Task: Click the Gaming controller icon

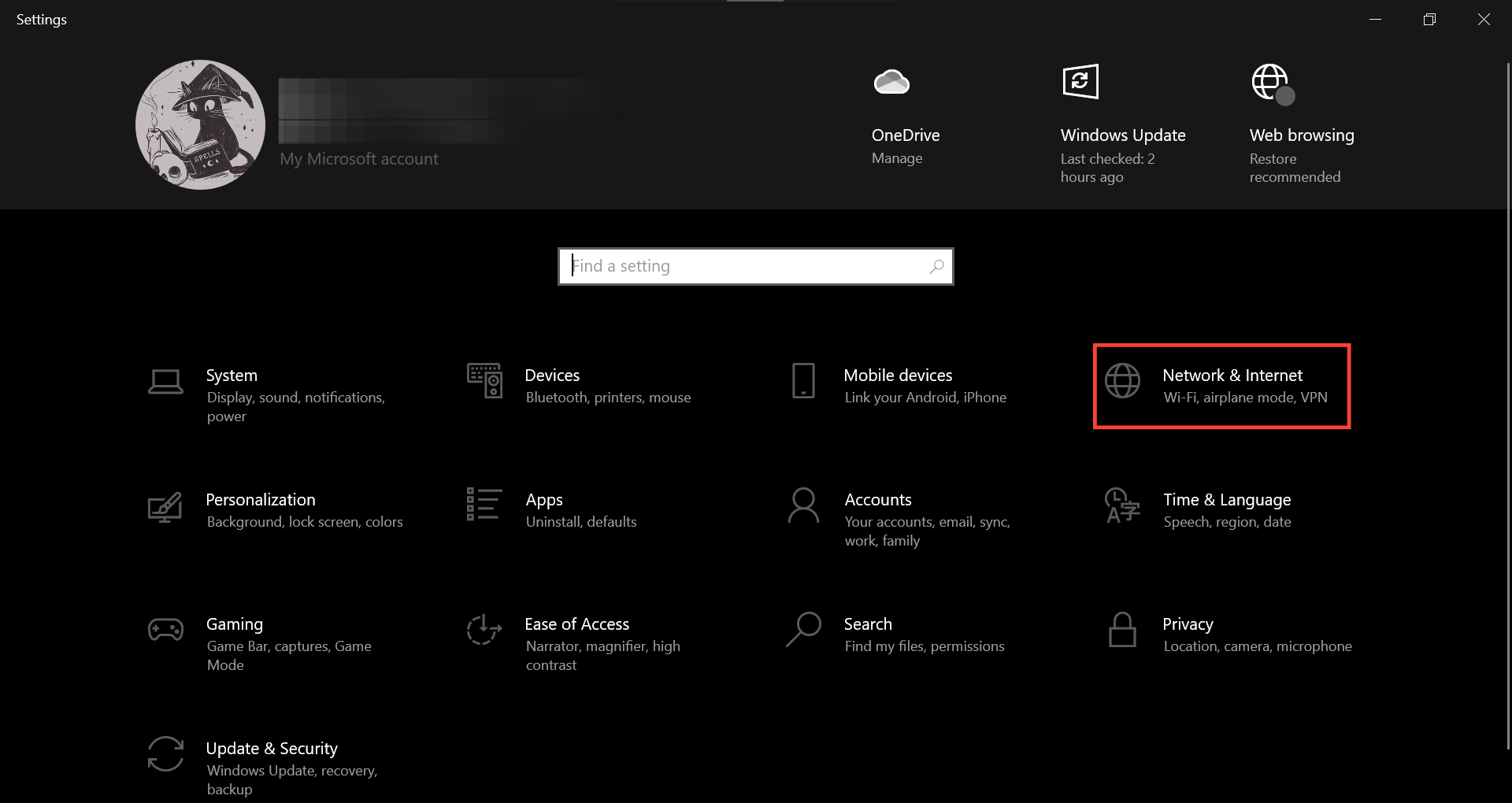Action: click(165, 630)
